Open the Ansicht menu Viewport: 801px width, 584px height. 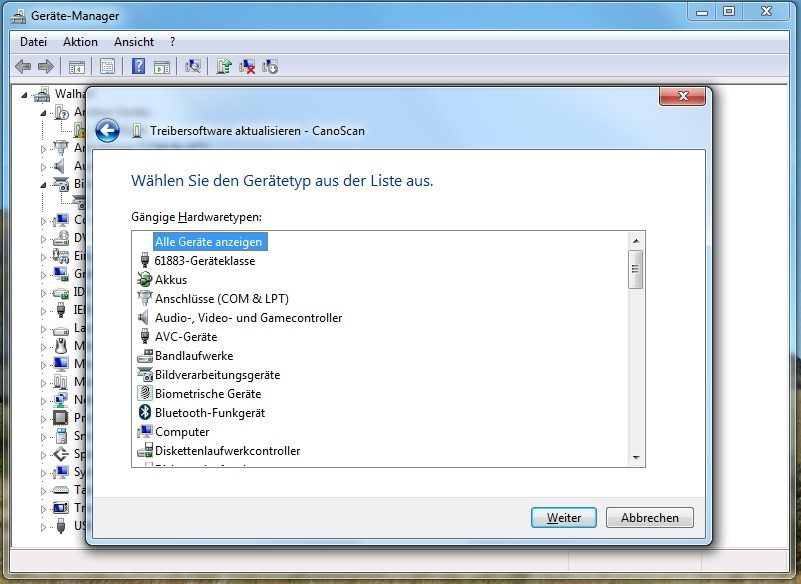click(134, 42)
